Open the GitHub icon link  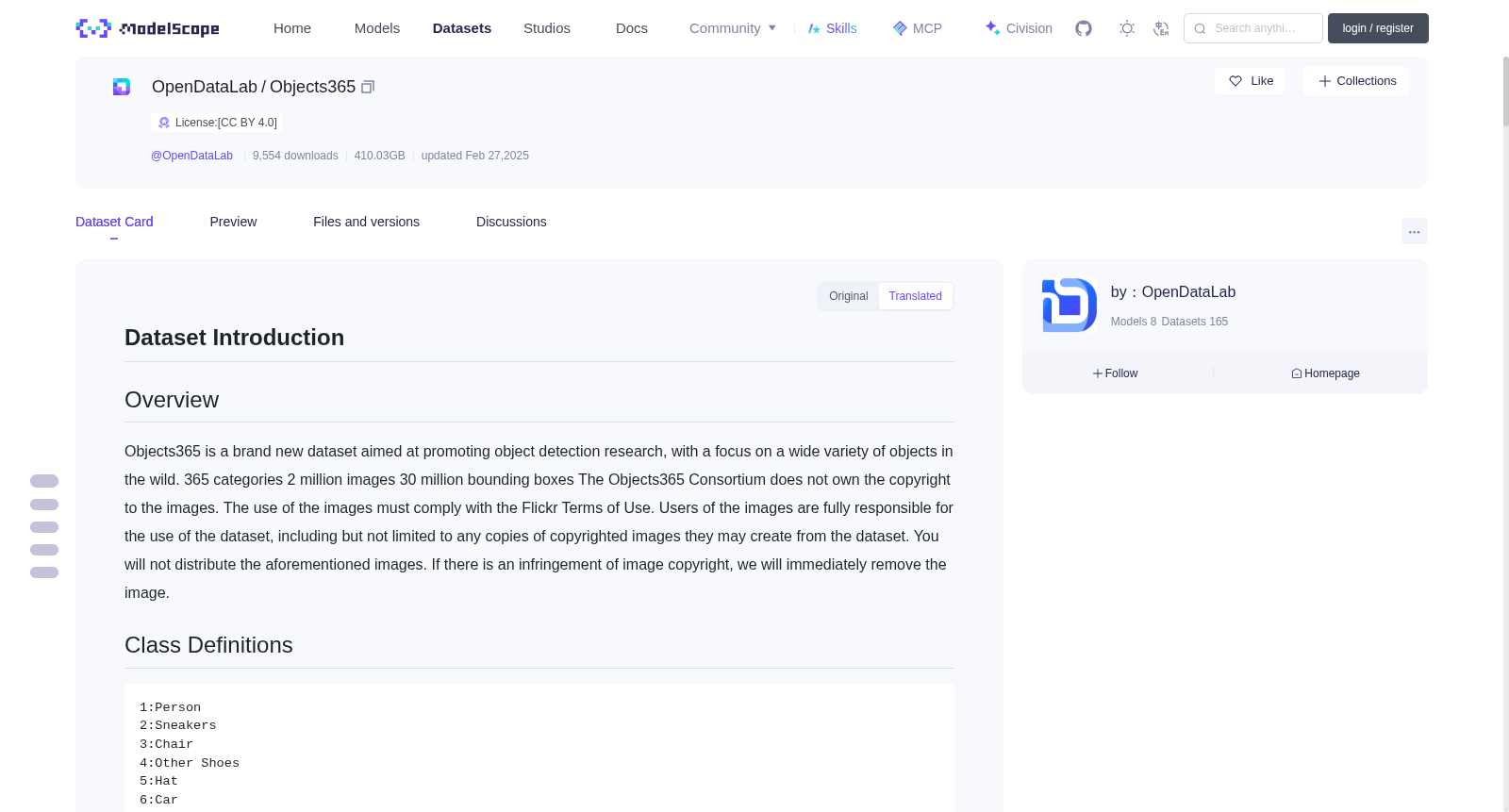point(1084,28)
